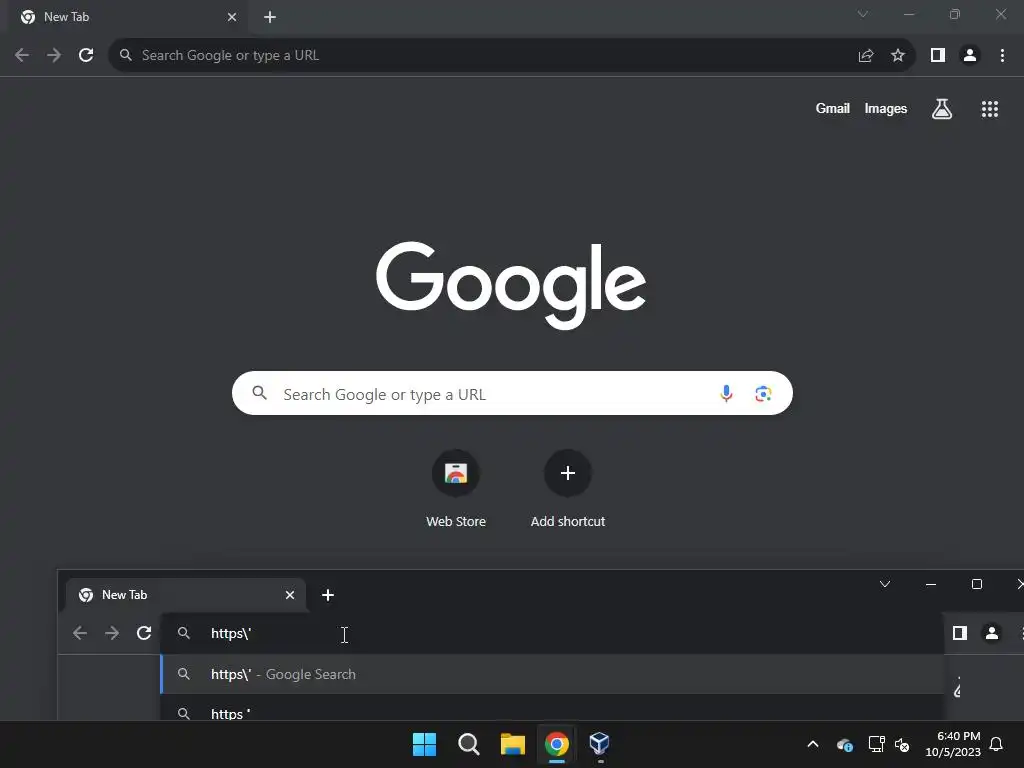This screenshot has width=1024, height=768.
Task: Reload the page in lower Chrome window
Action: [144, 633]
